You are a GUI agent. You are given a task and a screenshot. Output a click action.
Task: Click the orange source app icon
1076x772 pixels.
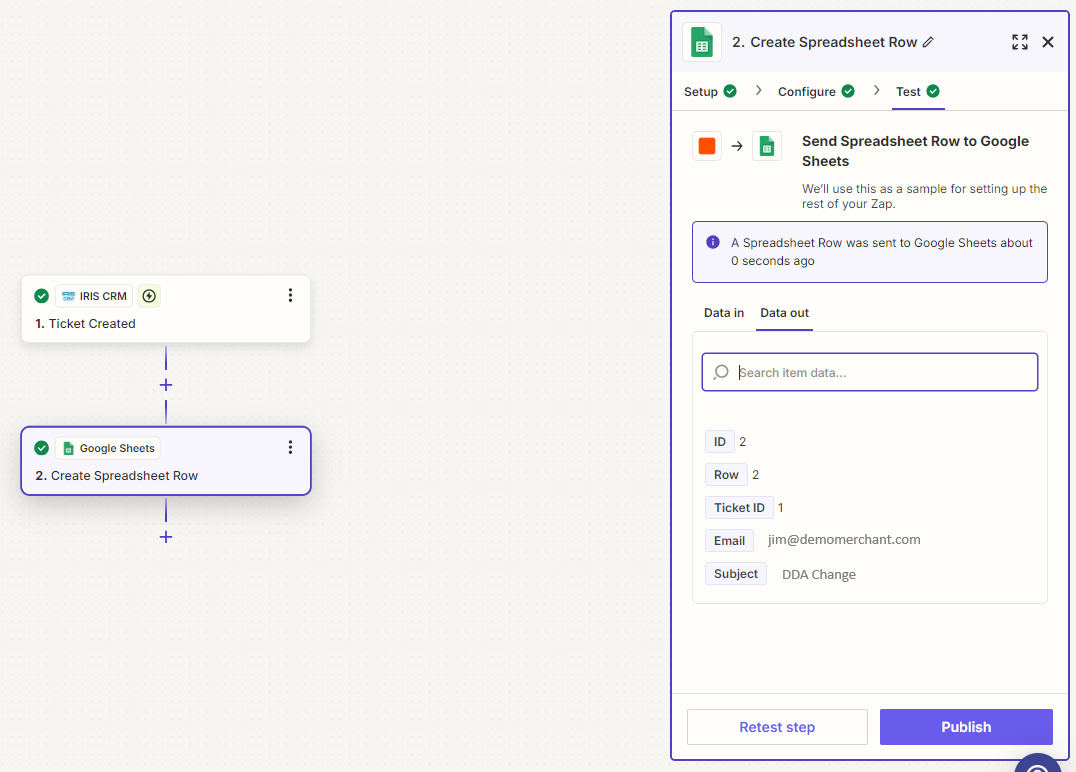[x=707, y=145]
